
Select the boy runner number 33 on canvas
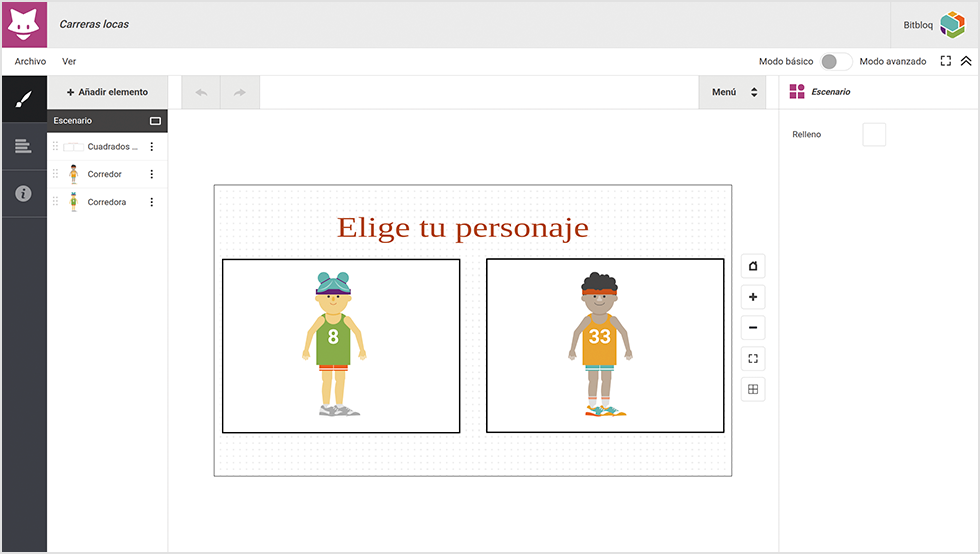click(601, 344)
